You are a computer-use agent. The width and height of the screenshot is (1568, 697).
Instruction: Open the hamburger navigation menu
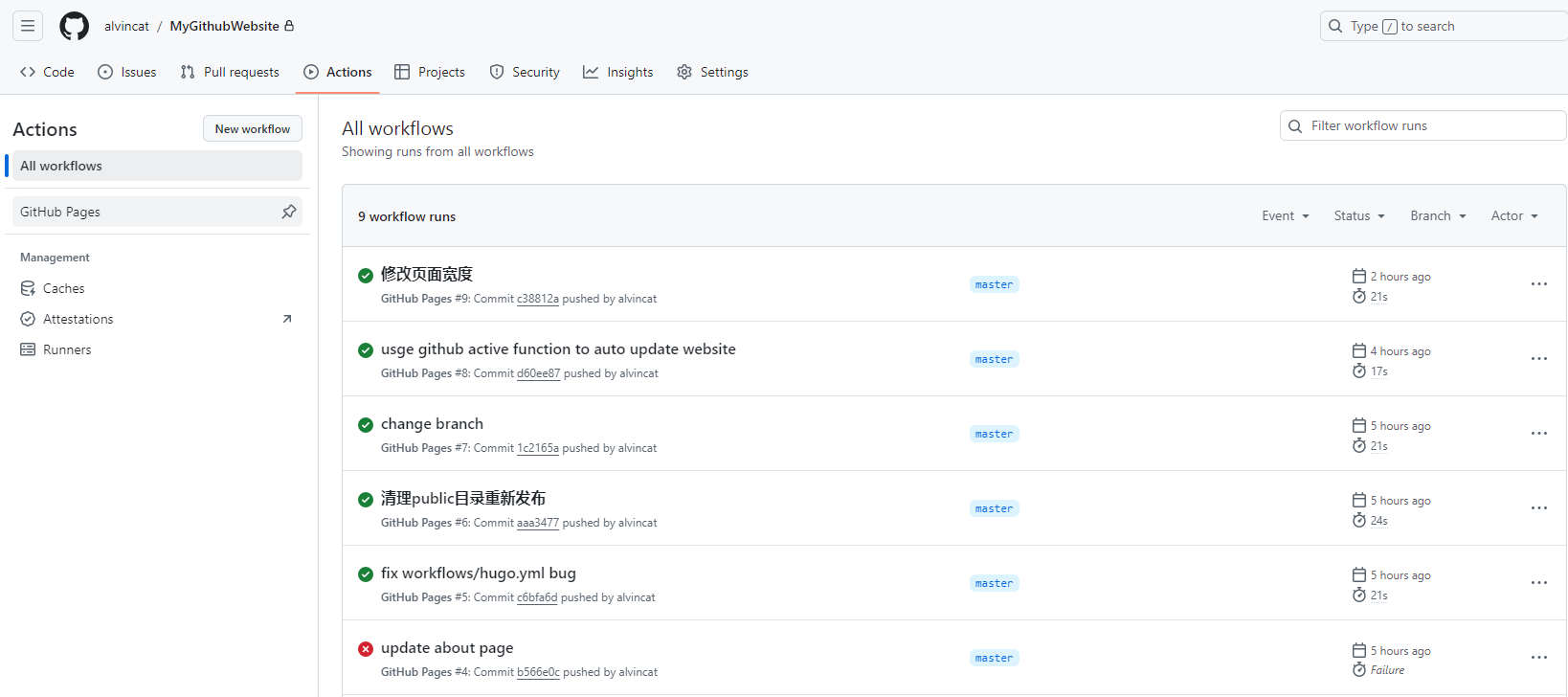(28, 26)
